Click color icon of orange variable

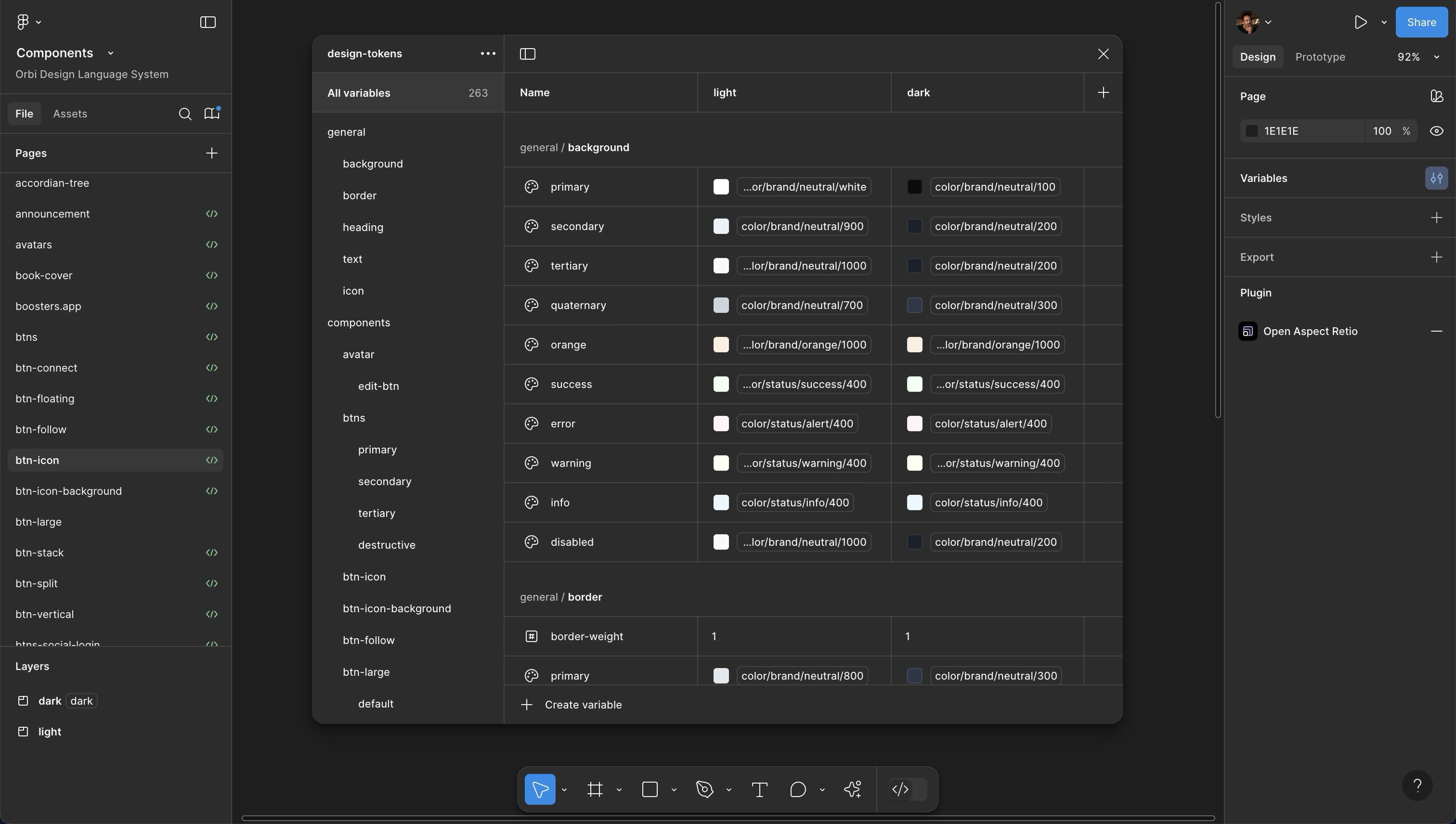click(531, 345)
